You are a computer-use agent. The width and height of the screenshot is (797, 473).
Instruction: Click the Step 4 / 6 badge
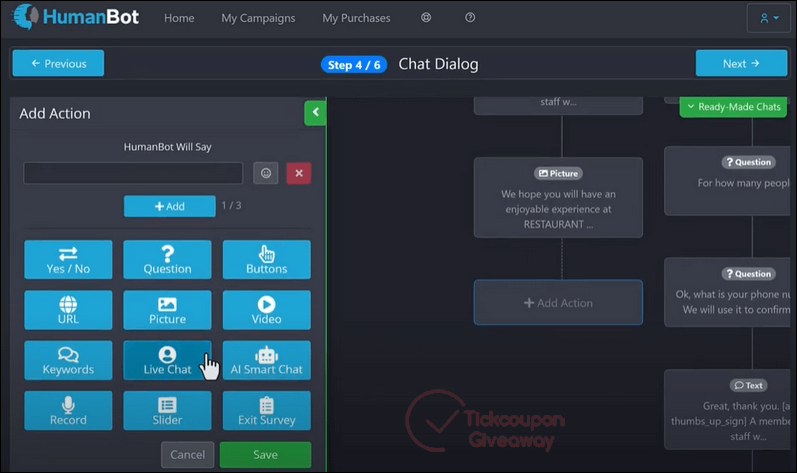click(354, 65)
